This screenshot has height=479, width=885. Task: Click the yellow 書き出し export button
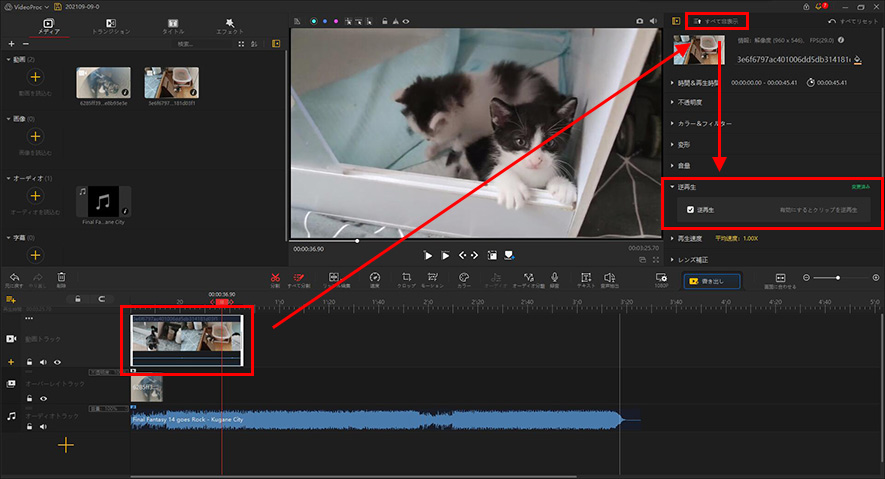pyautogui.click(x=711, y=281)
